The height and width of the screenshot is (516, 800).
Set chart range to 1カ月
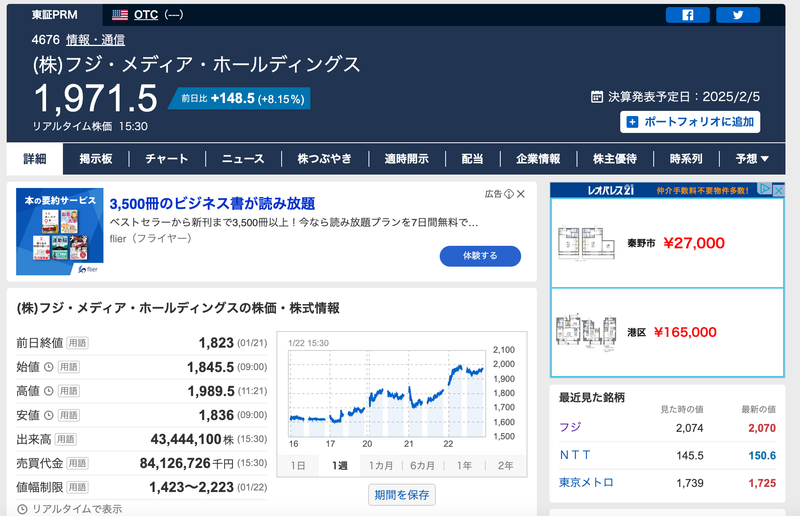(x=381, y=465)
